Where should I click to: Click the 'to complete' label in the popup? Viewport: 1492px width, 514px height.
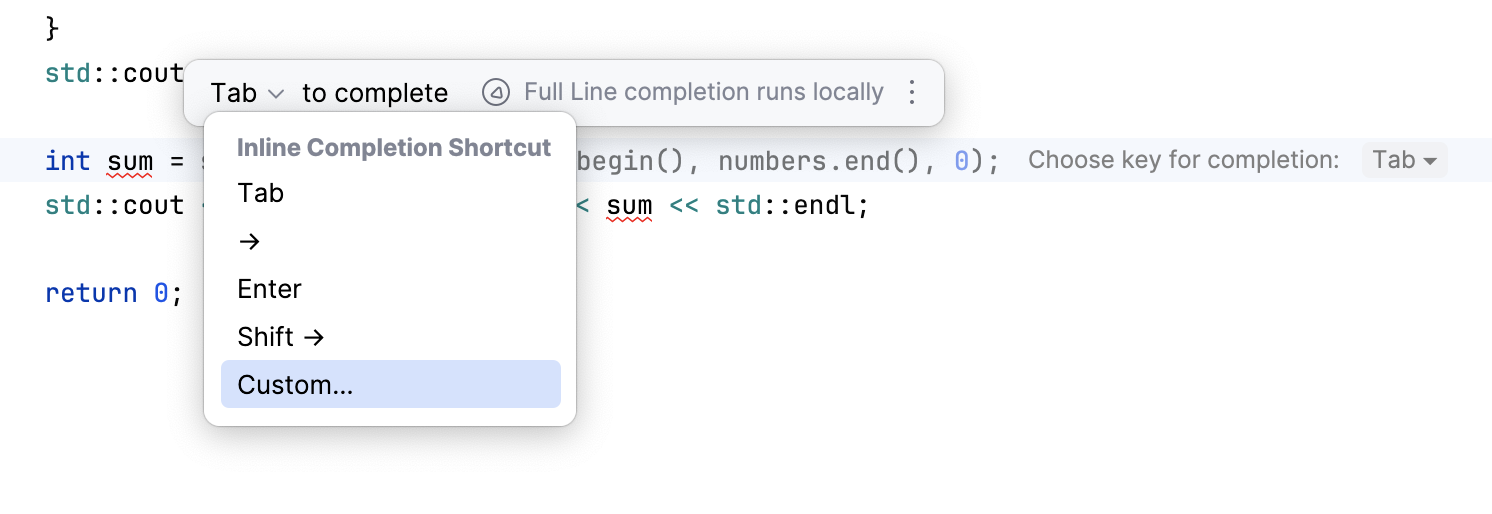(x=375, y=93)
